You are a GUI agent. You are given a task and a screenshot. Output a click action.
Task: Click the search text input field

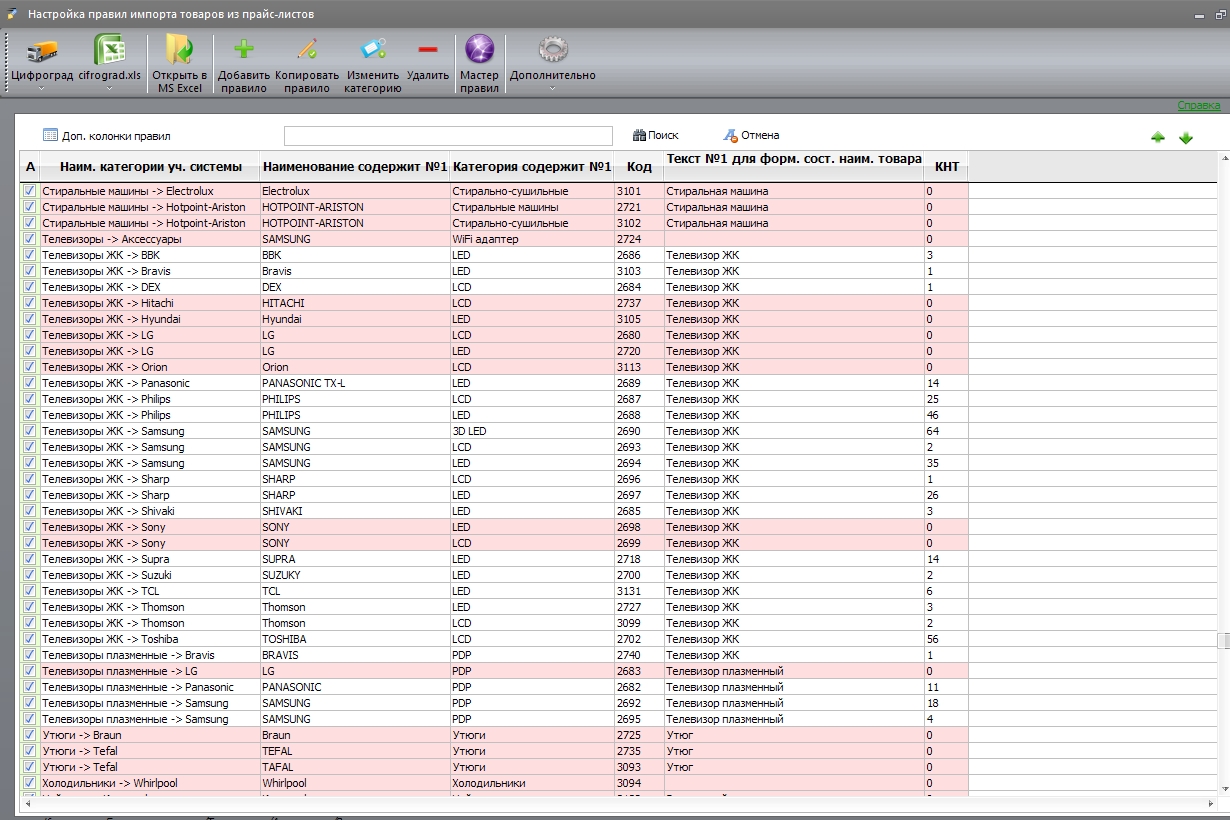tap(448, 135)
